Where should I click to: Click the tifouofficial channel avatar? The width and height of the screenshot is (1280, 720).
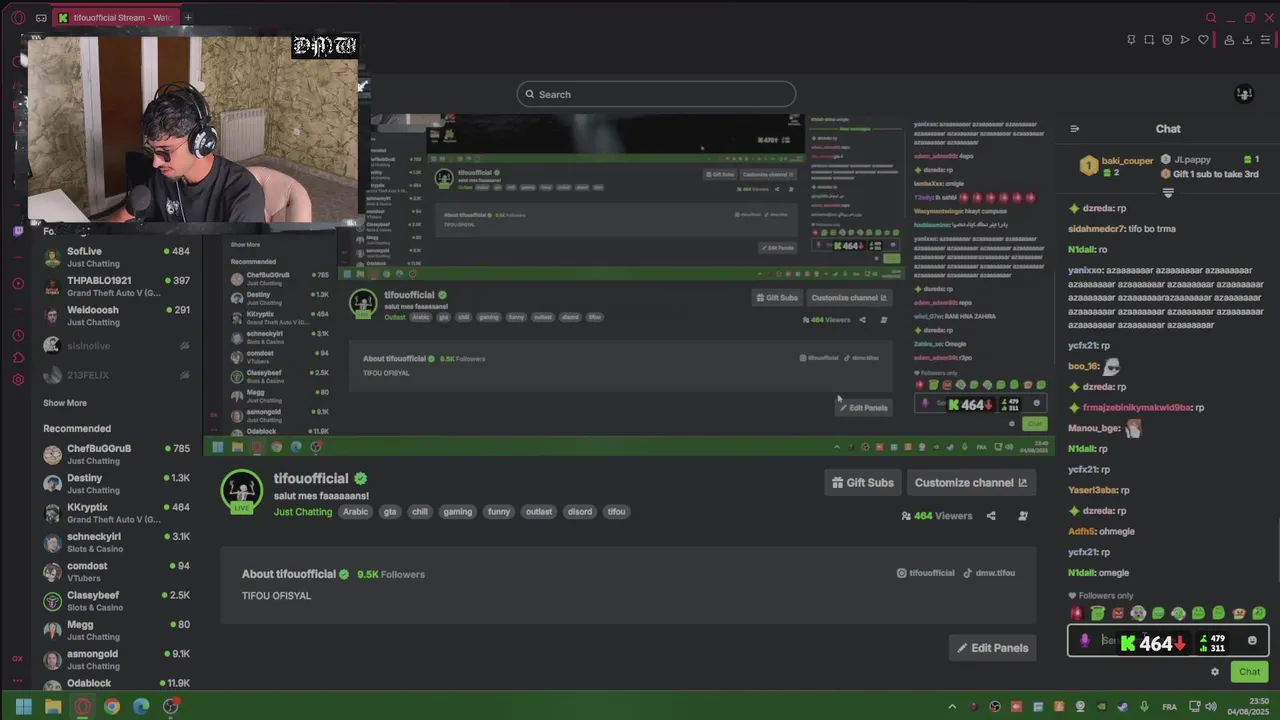pyautogui.click(x=241, y=489)
